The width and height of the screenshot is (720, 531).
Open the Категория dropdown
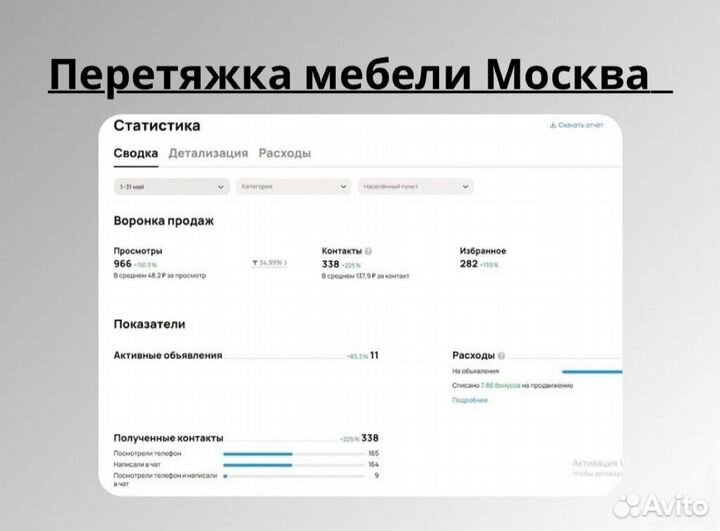tap(294, 186)
